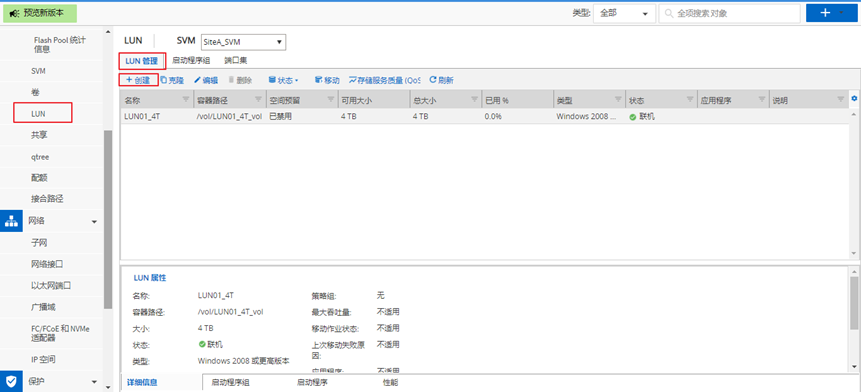Click filter icon on 说明 column

pos(840,99)
